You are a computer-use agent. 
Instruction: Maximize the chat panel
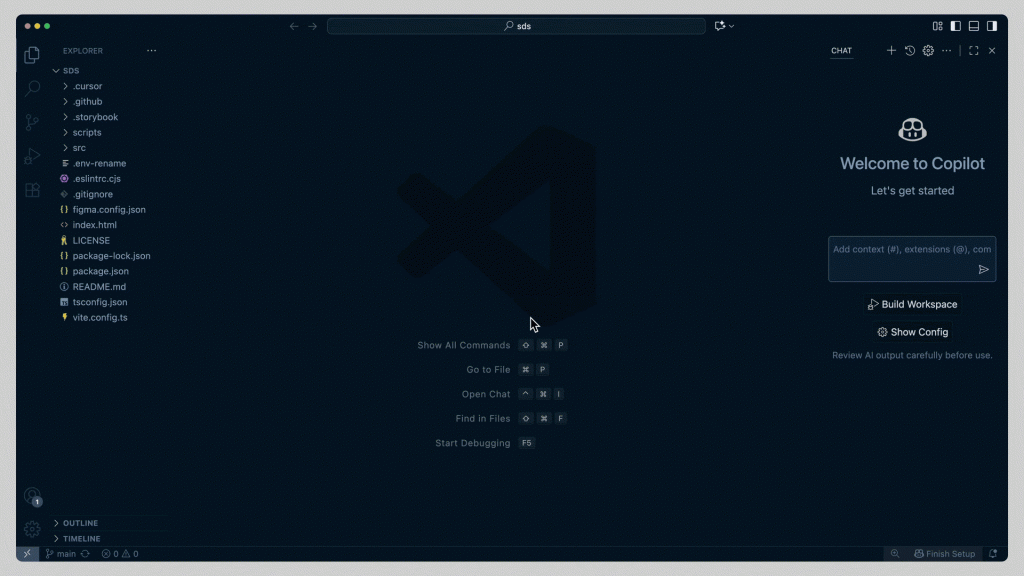point(974,50)
